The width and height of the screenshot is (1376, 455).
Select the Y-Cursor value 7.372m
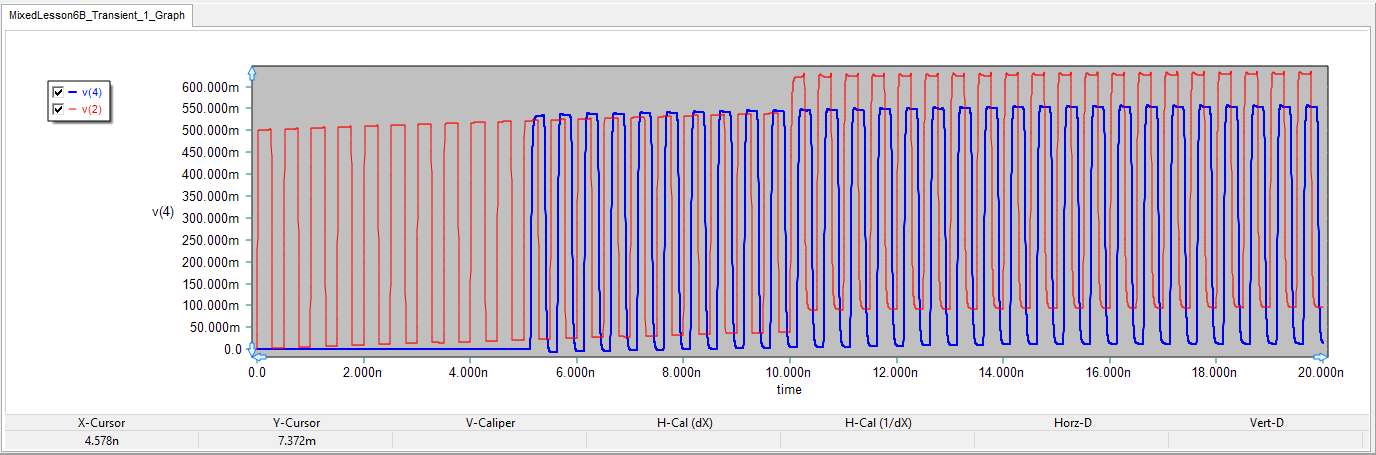(x=296, y=440)
